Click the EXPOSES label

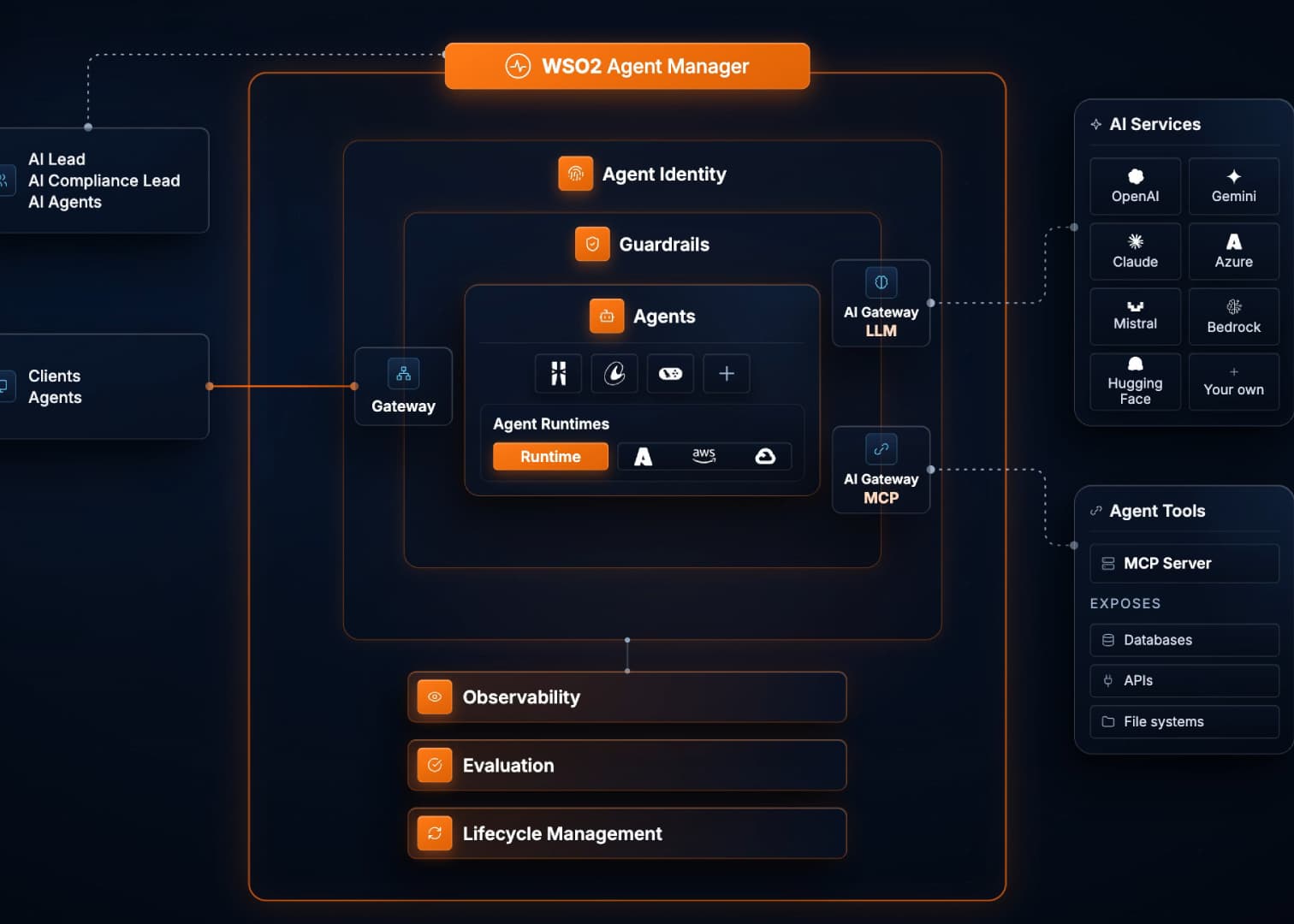[1125, 604]
